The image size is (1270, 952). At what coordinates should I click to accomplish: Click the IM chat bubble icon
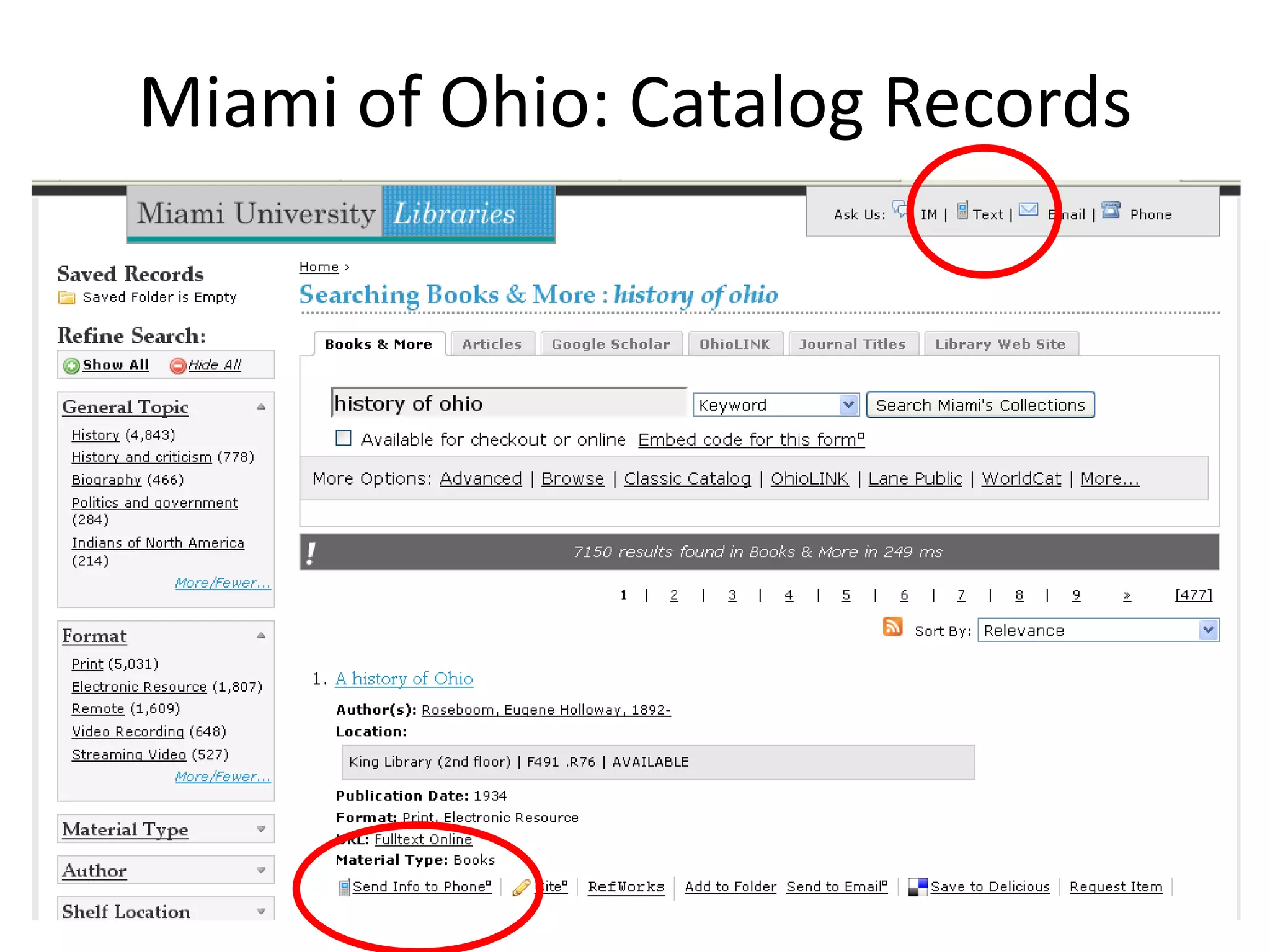point(900,209)
